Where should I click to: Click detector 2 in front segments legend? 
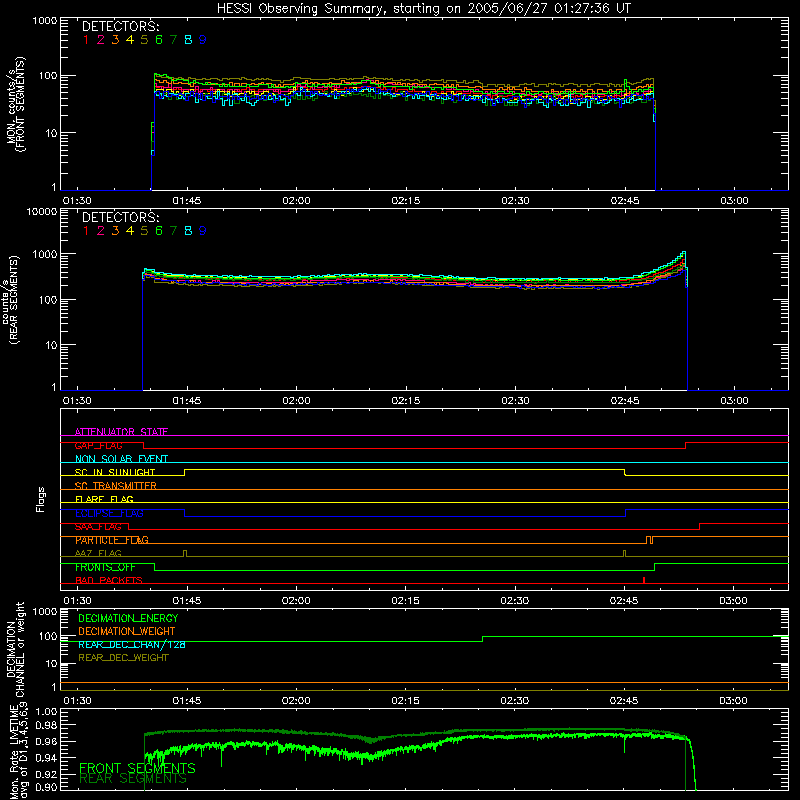101,40
